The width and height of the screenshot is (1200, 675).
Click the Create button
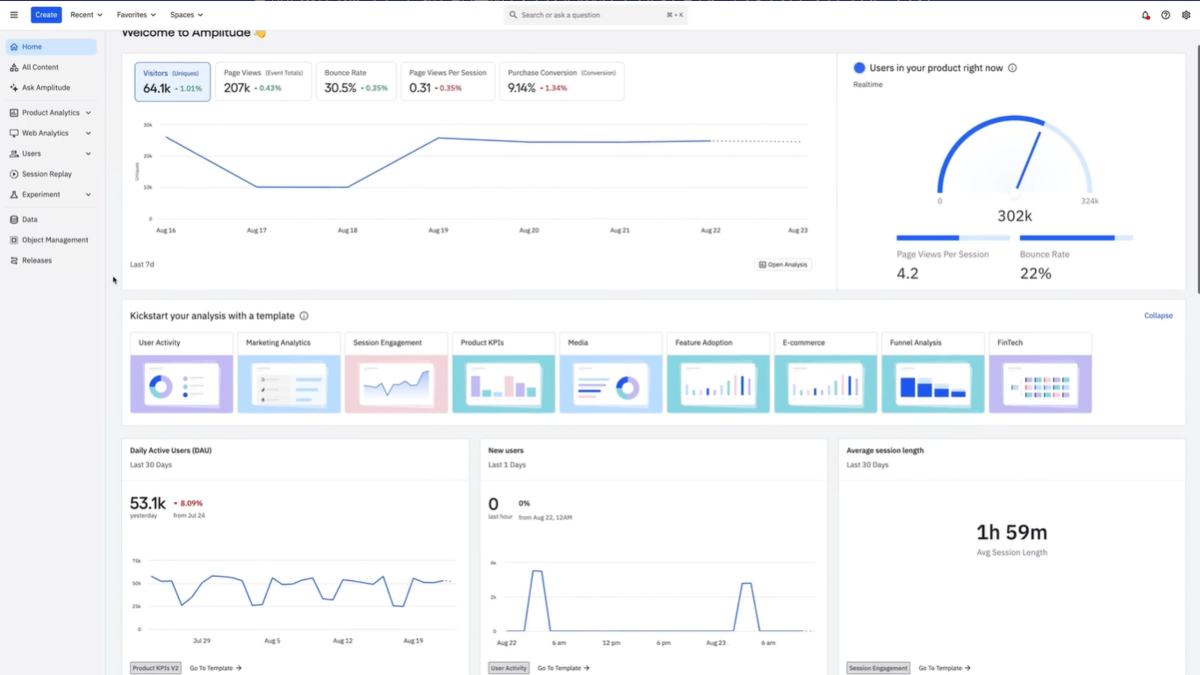tap(46, 15)
